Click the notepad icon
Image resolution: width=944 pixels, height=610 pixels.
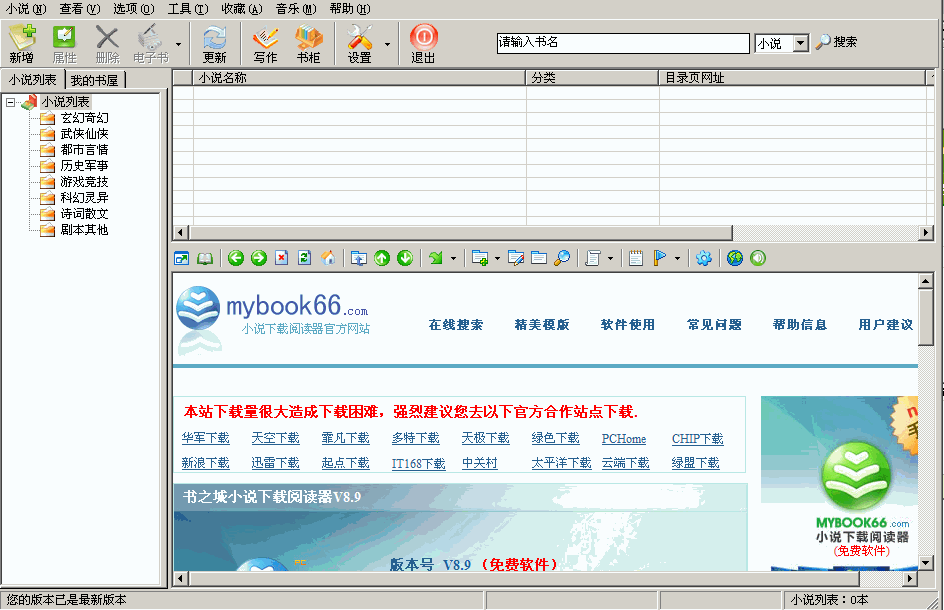pyautogui.click(x=636, y=258)
